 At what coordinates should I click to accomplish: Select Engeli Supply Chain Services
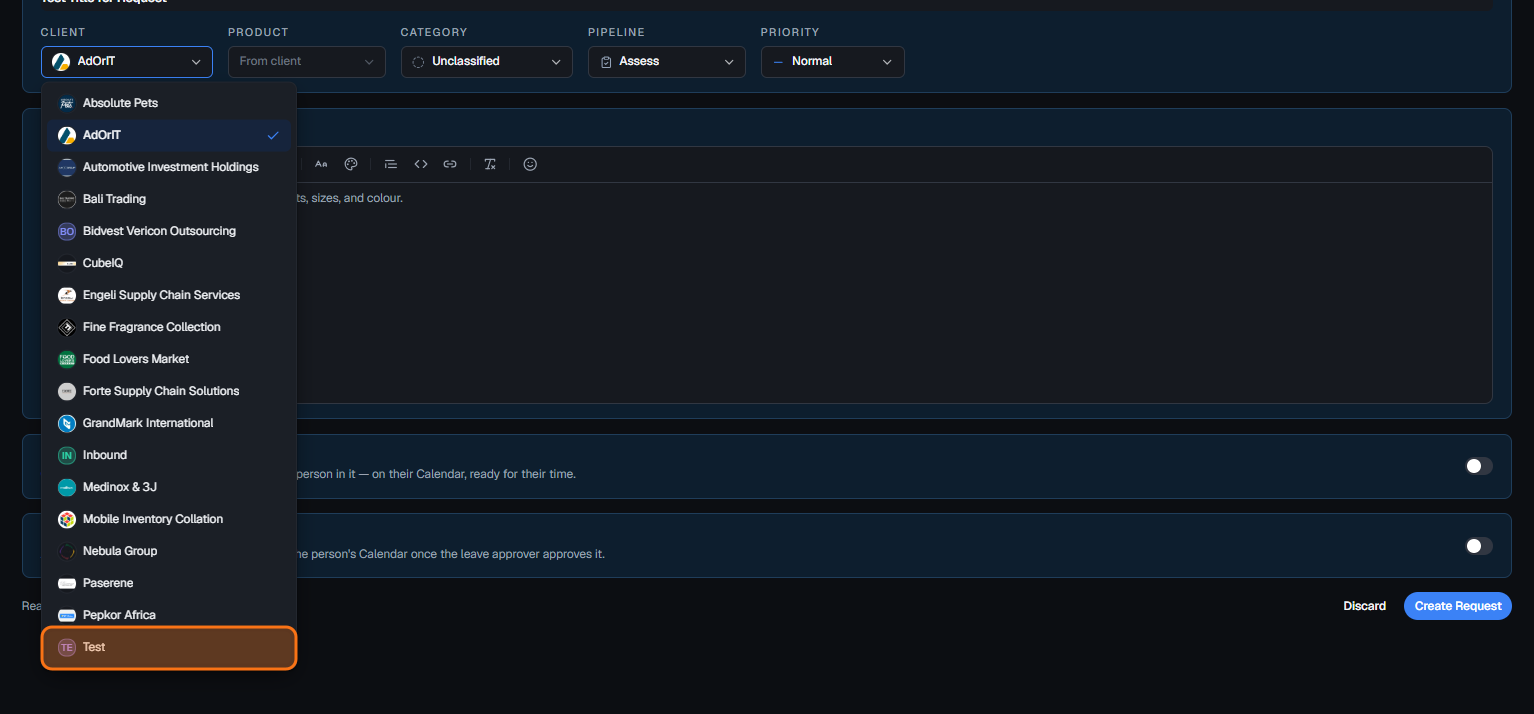point(169,295)
